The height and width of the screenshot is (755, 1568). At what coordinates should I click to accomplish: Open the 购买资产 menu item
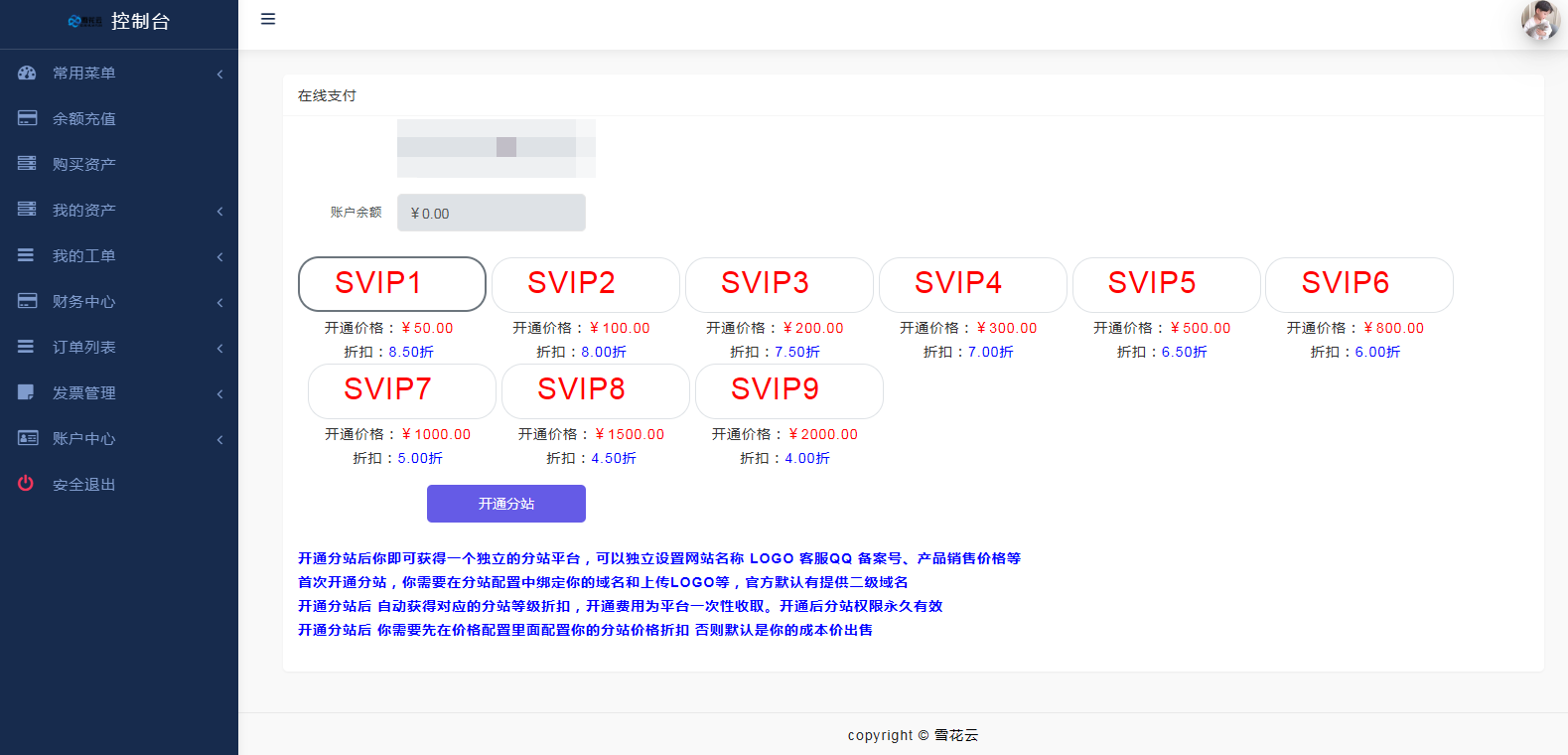84,165
